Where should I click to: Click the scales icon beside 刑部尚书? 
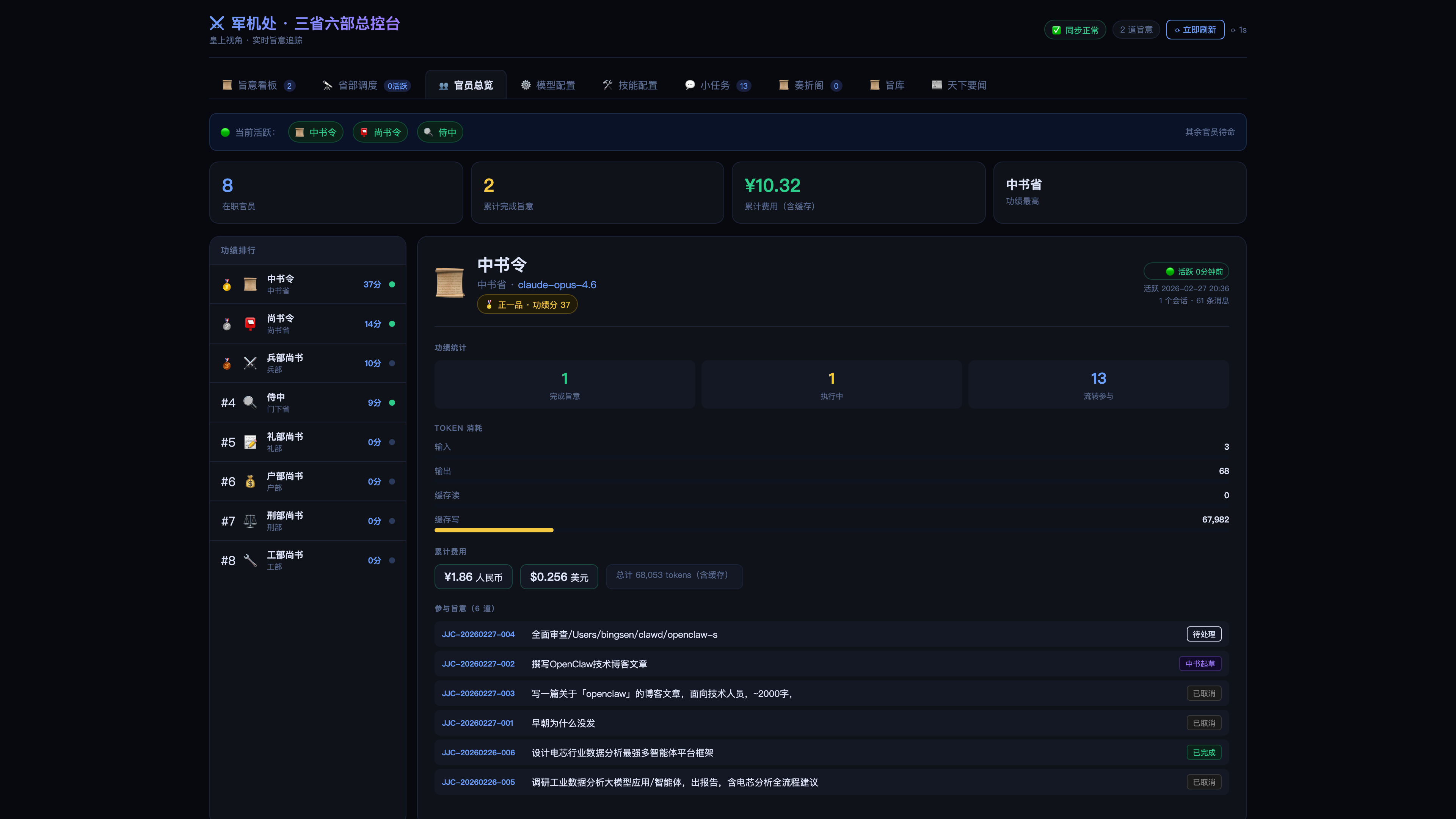(250, 521)
